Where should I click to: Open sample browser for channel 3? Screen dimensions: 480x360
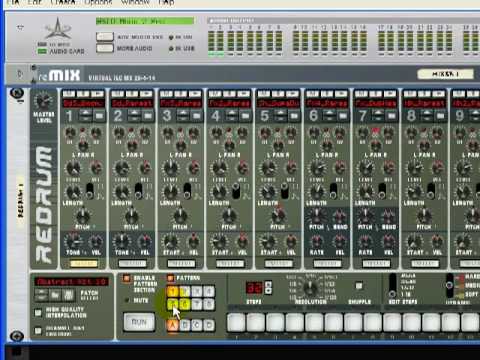click(197, 116)
